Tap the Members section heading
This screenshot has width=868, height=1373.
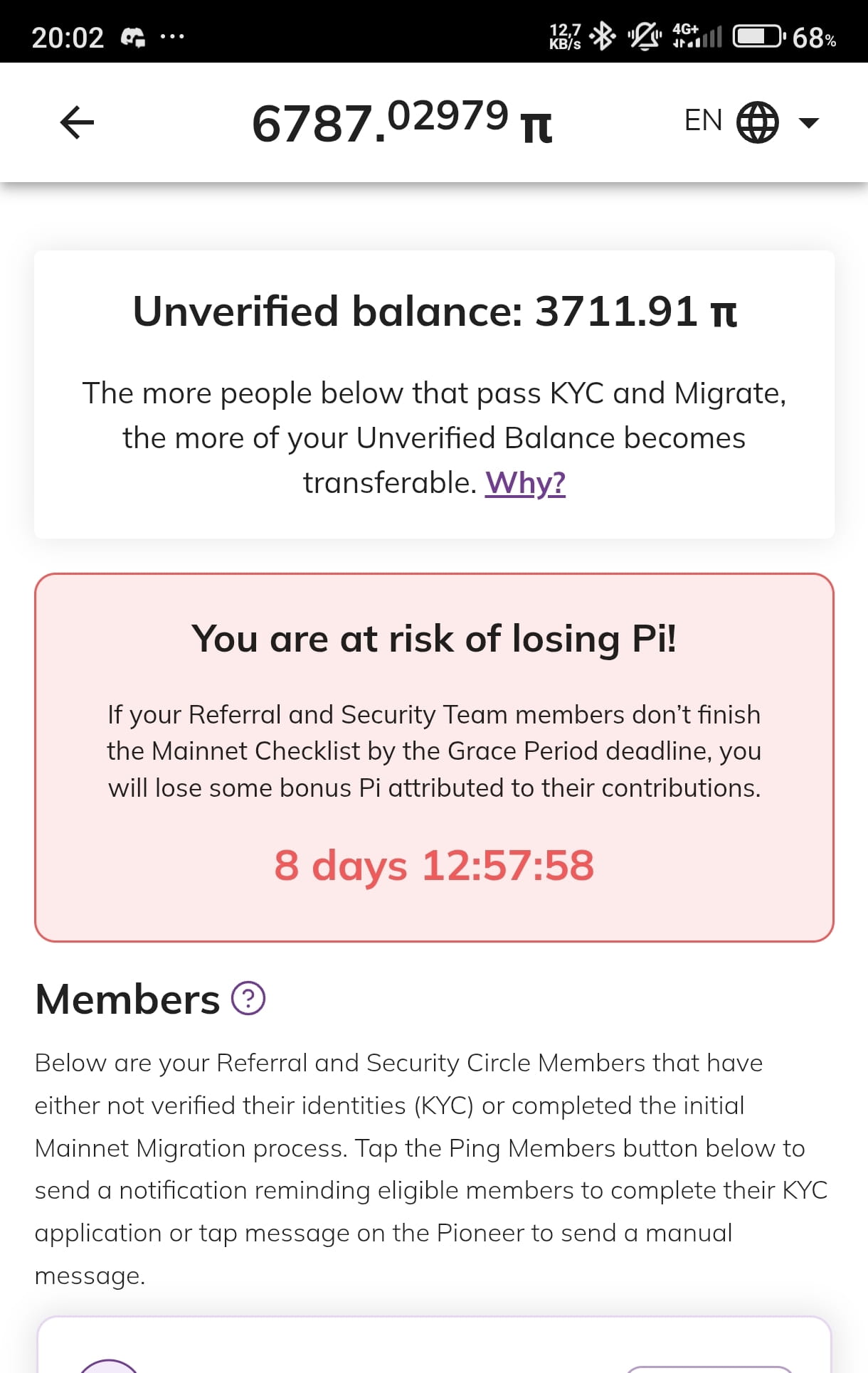click(x=127, y=1000)
